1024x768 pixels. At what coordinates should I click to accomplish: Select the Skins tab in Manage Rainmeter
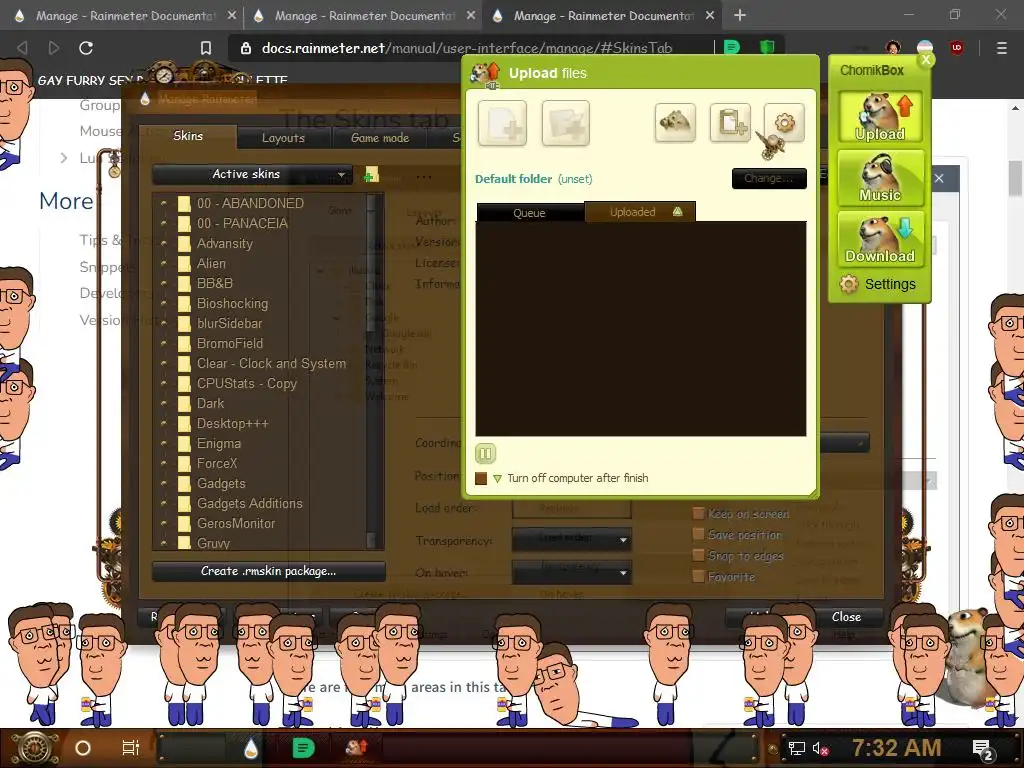point(187,136)
